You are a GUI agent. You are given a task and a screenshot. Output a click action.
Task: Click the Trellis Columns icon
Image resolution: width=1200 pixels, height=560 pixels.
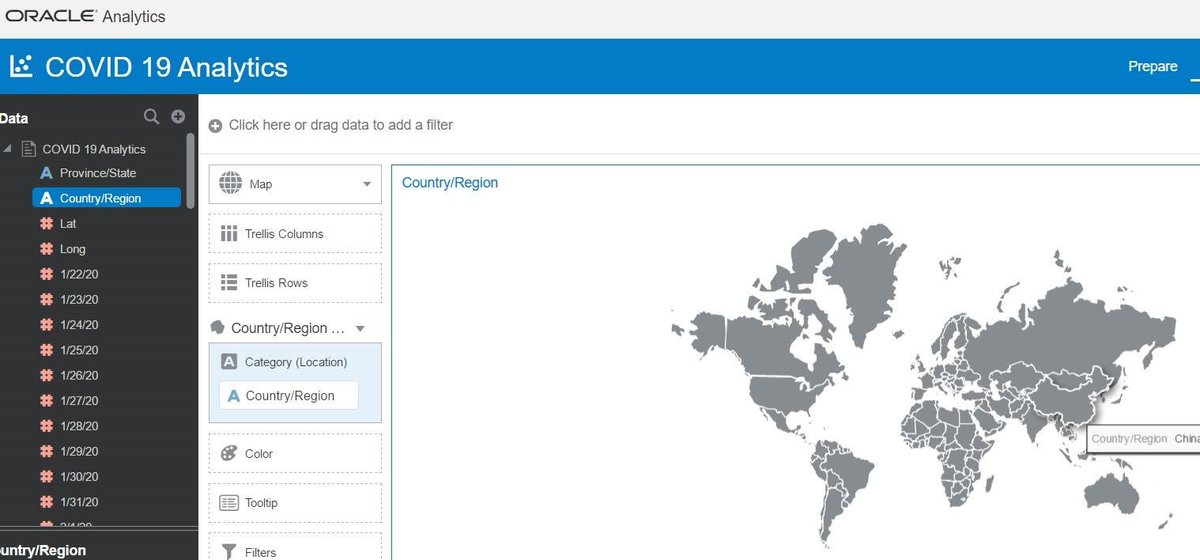point(229,234)
